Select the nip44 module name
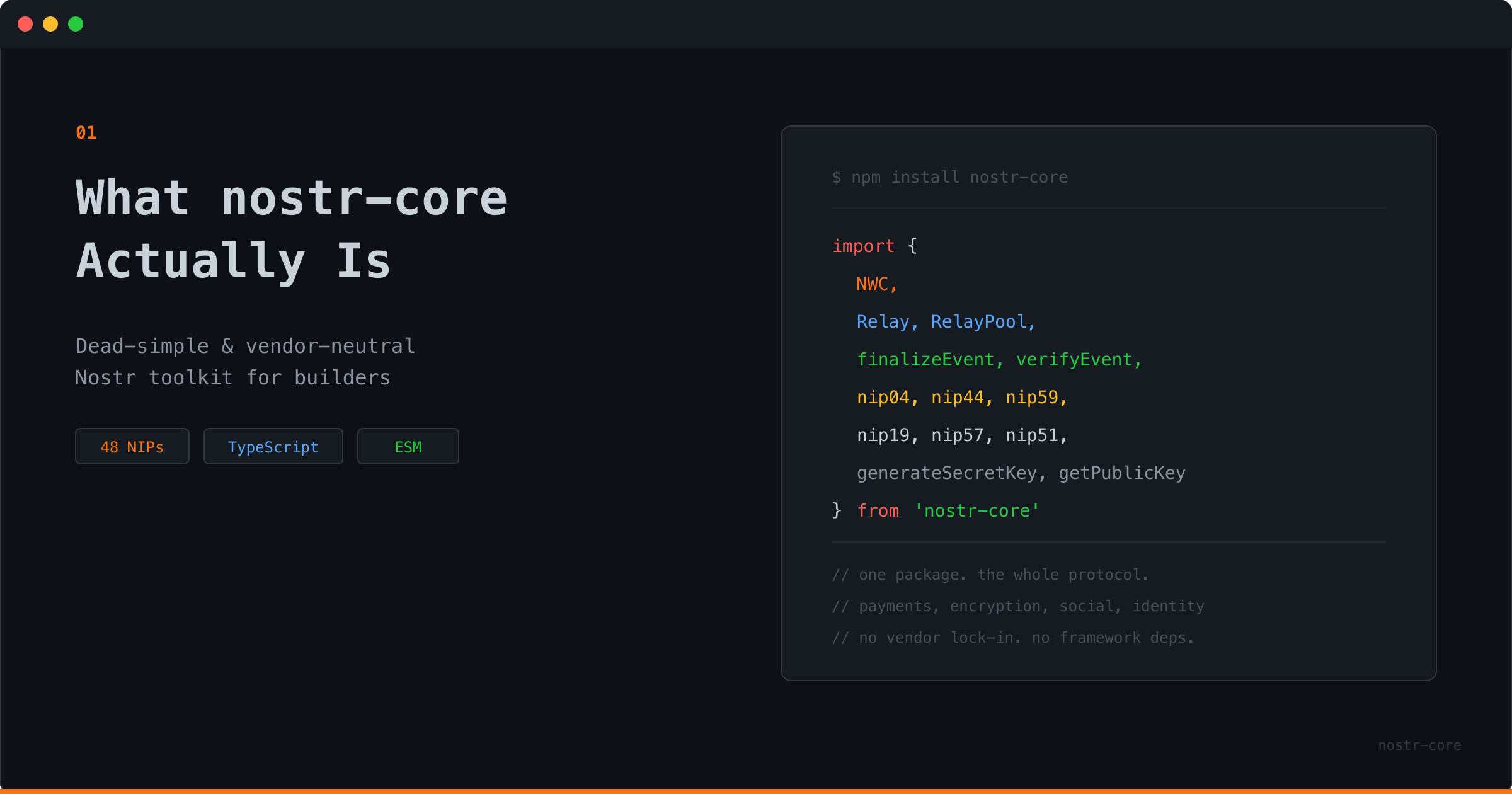The width and height of the screenshot is (1512, 794). tap(956, 397)
